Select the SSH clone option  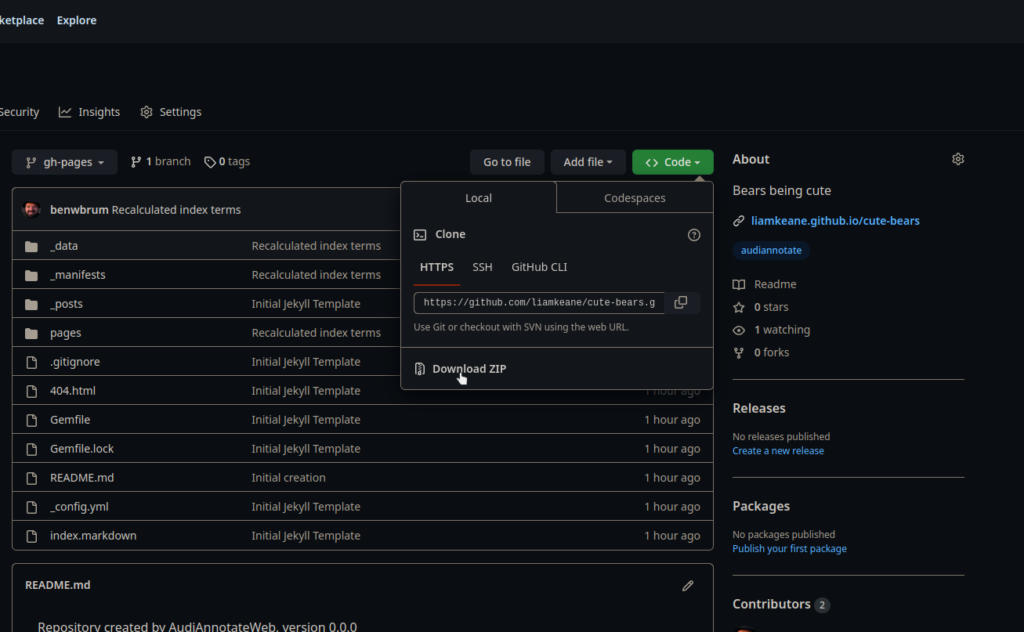pos(482,267)
